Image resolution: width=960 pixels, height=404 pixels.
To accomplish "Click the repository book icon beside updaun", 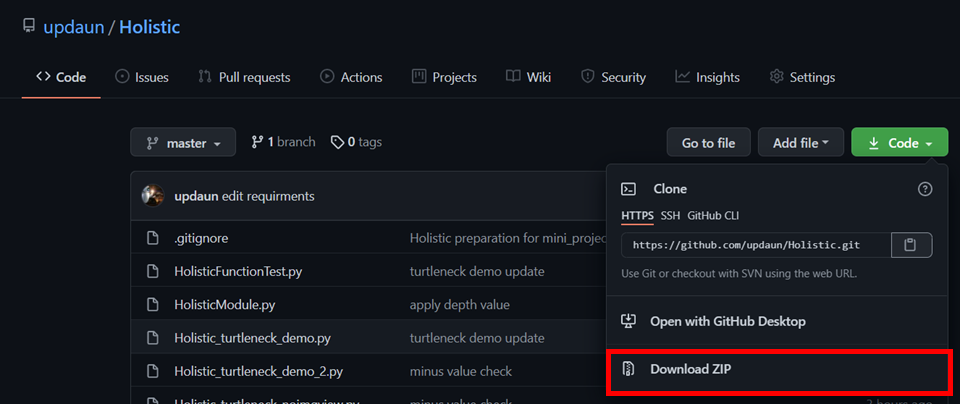I will click(29, 26).
